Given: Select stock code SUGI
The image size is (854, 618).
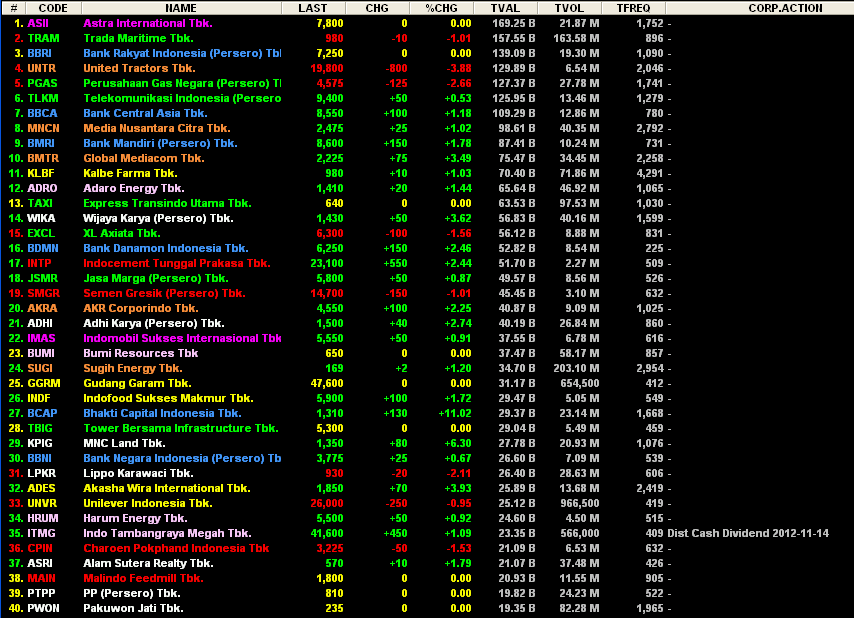Looking at the screenshot, I should click(x=40, y=368).
